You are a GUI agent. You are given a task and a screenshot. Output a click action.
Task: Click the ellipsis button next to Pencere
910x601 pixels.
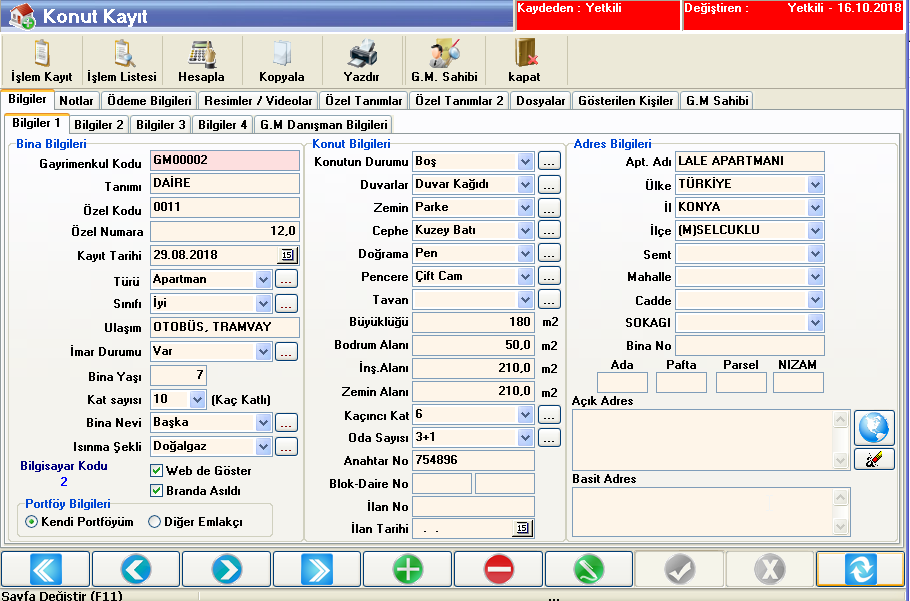click(x=549, y=276)
